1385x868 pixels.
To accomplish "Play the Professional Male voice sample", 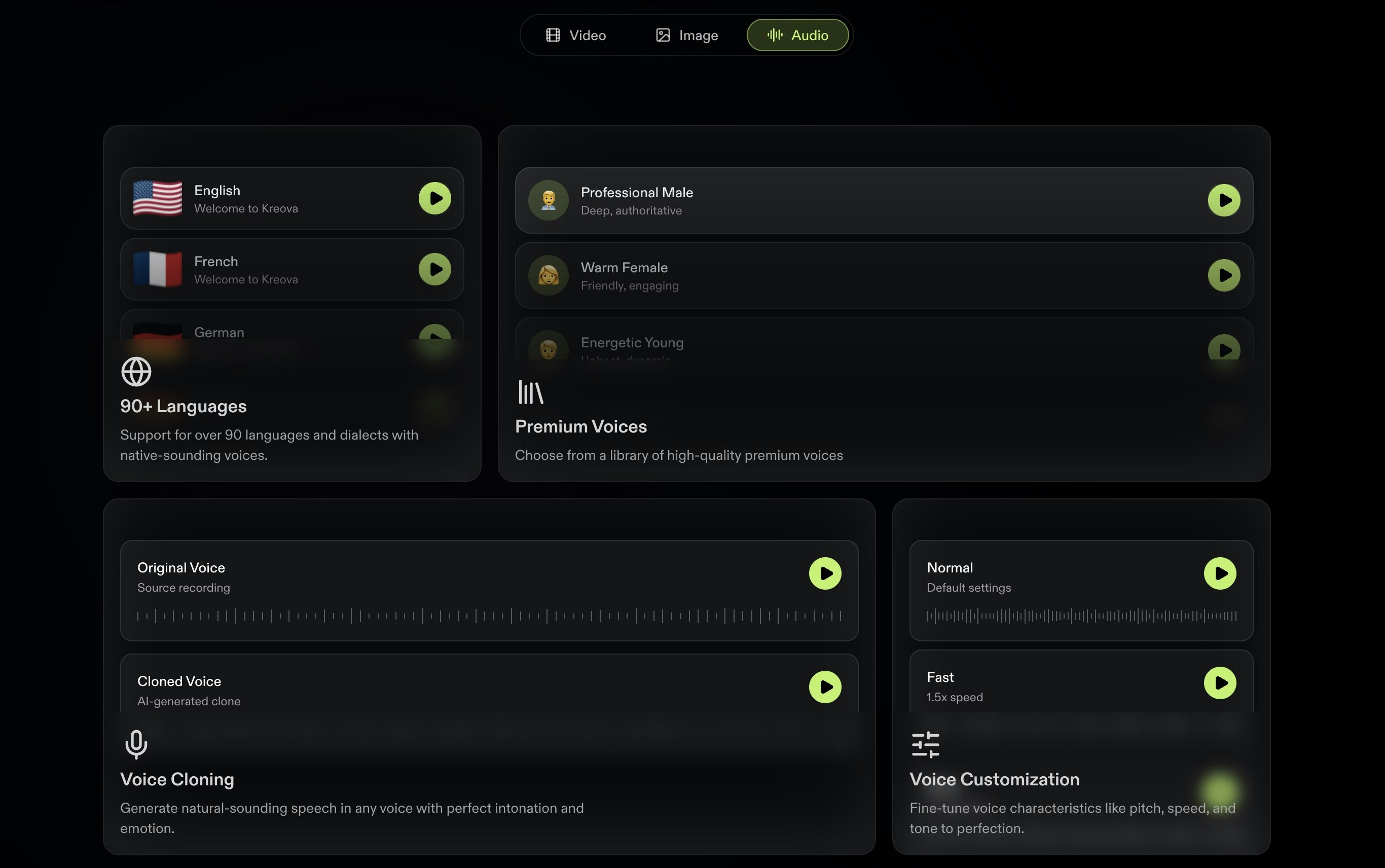I will 1224,200.
